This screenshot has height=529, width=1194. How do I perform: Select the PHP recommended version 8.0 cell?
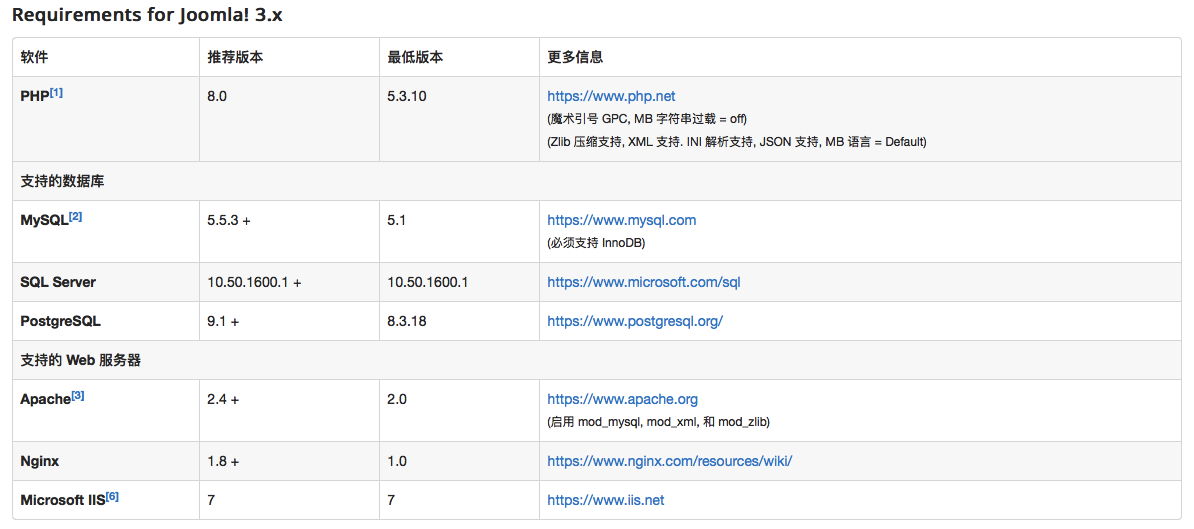tap(289, 120)
